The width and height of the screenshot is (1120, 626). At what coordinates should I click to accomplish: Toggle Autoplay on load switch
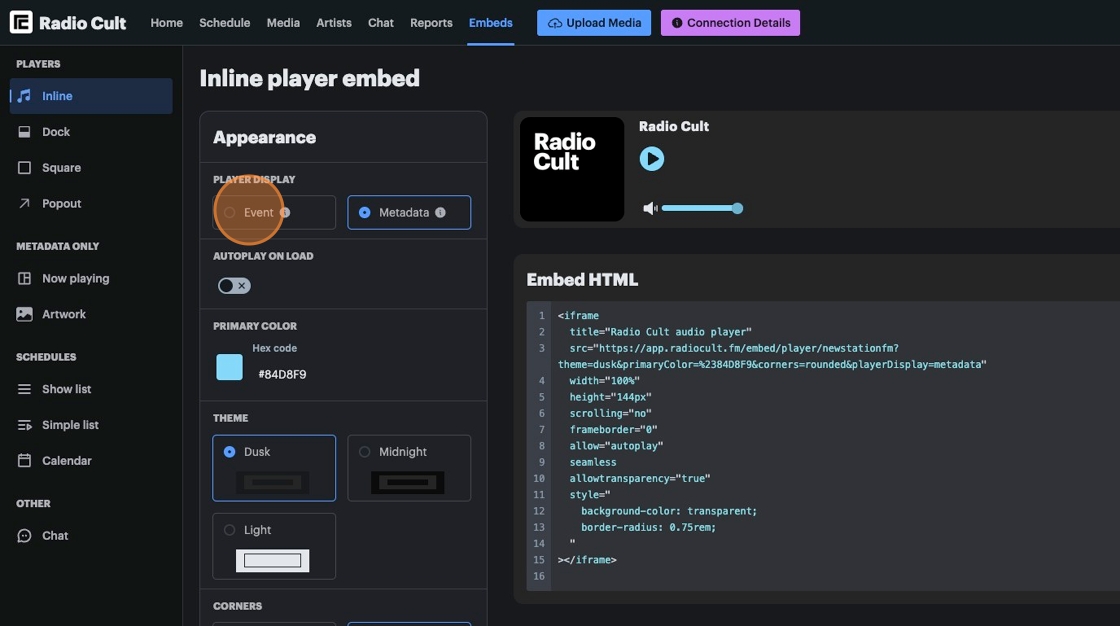pos(234,286)
